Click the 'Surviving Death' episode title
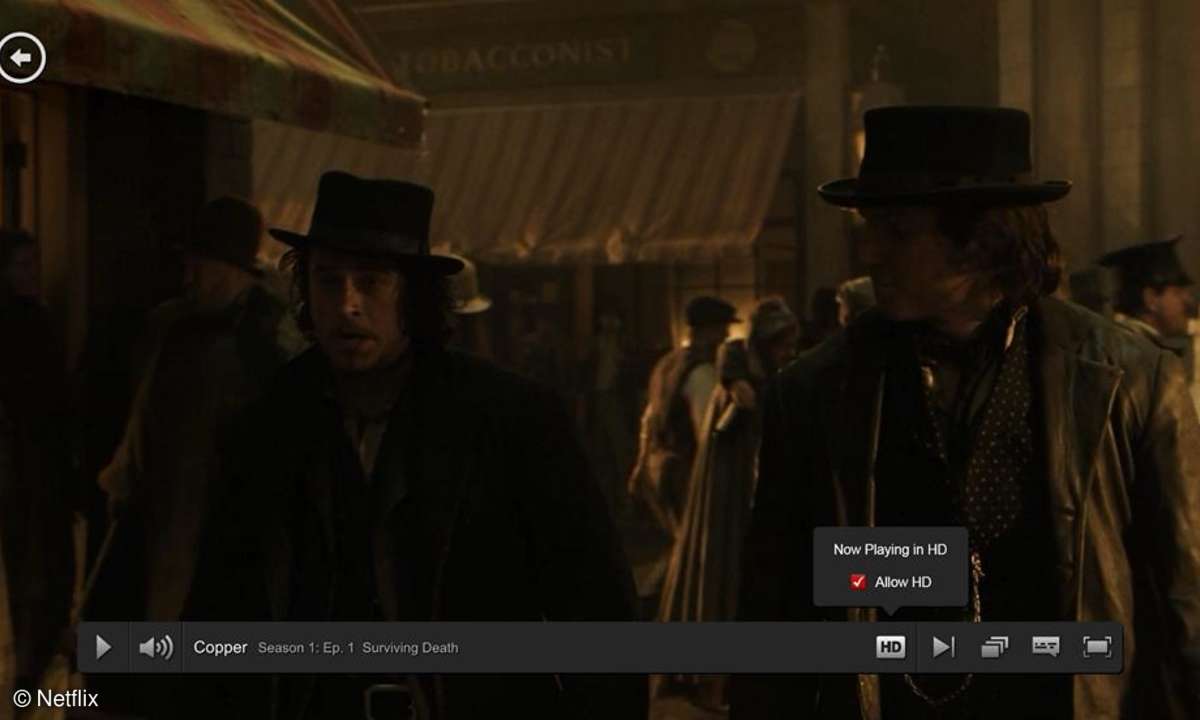This screenshot has width=1200, height=720. (x=410, y=648)
